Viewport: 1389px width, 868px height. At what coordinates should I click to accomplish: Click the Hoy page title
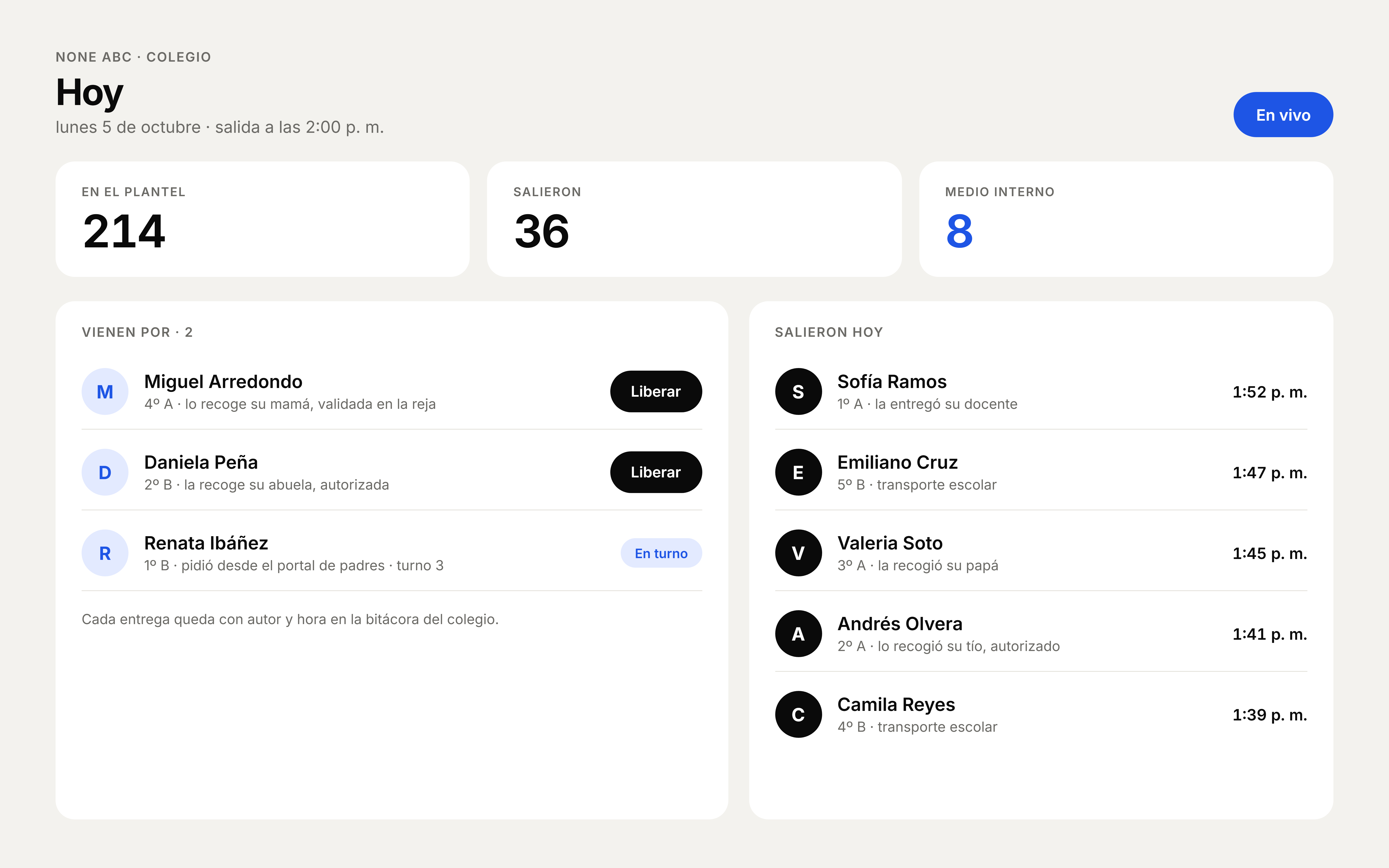click(x=90, y=93)
